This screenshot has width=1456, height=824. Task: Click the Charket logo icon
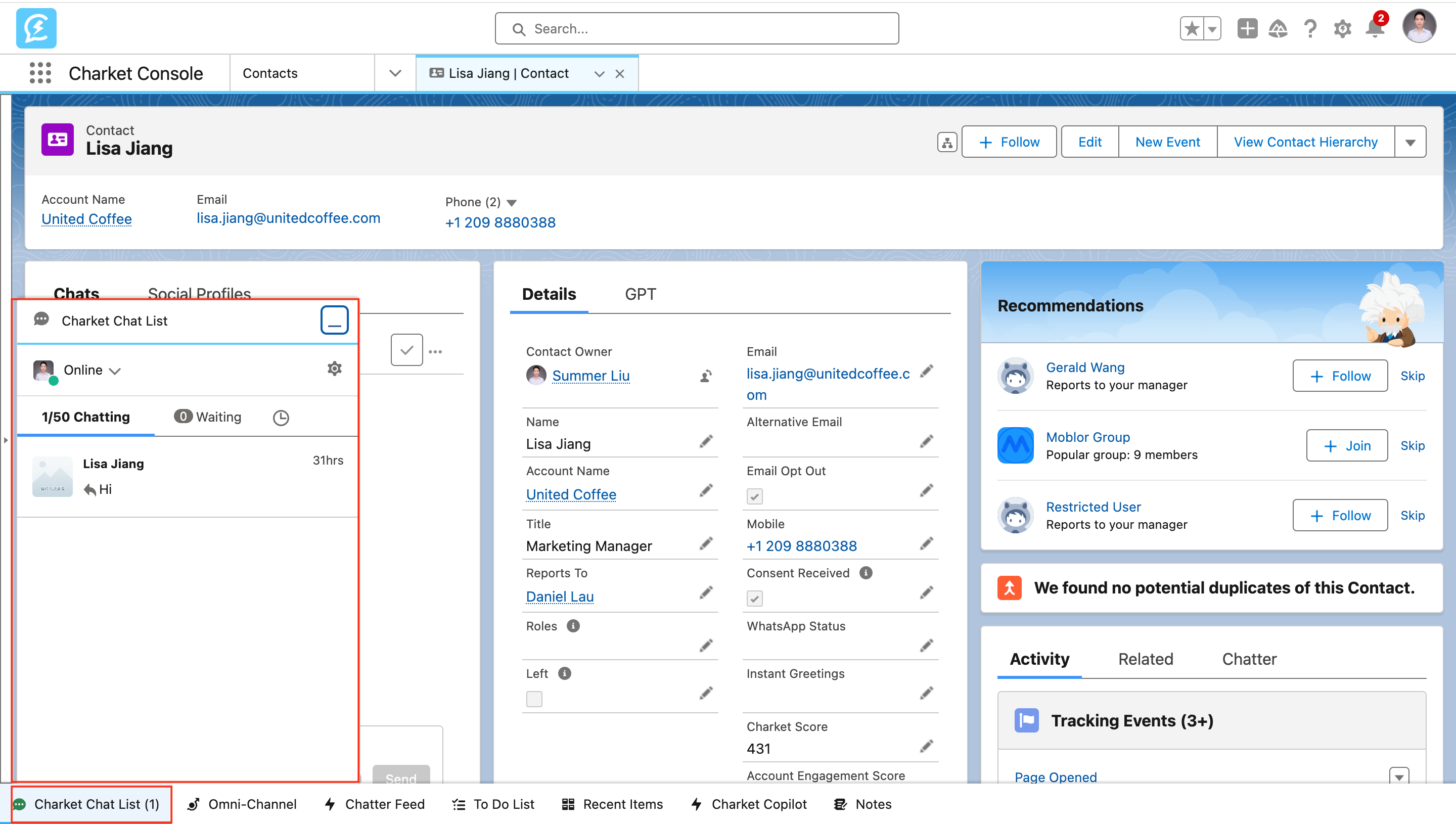tap(36, 28)
